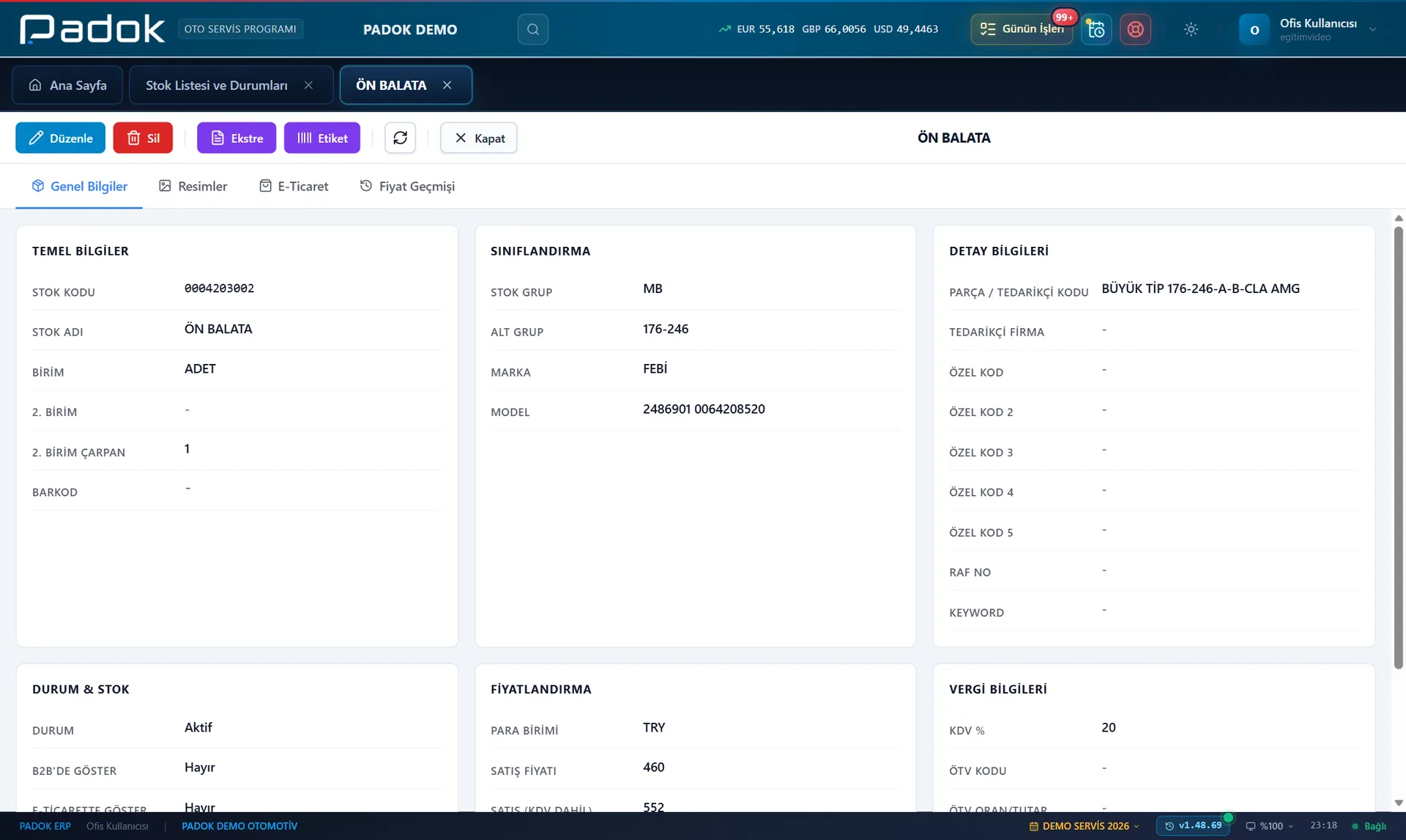This screenshot has width=1406, height=840.
Task: Click the GBP 66,0056 rate
Action: coord(833,29)
